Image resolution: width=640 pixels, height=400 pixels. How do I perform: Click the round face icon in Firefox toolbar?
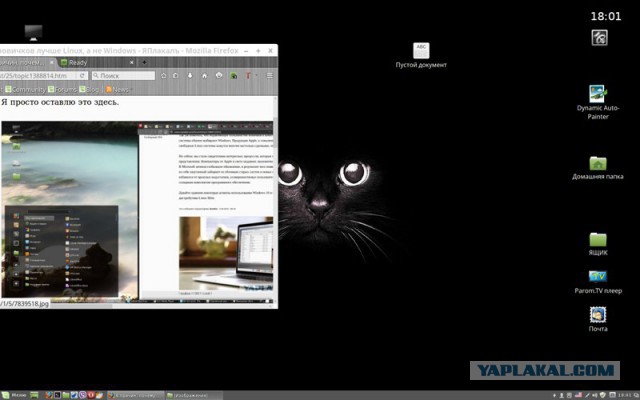click(x=219, y=76)
